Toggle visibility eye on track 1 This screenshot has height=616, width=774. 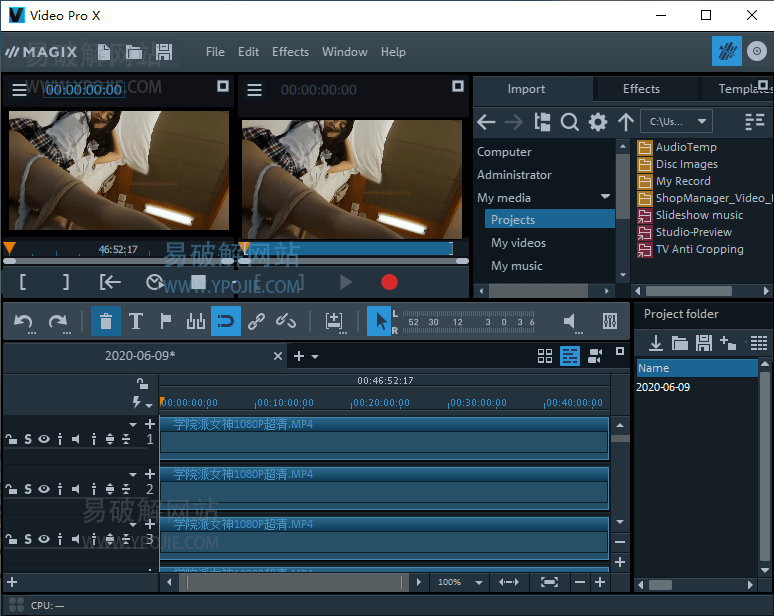pos(44,439)
